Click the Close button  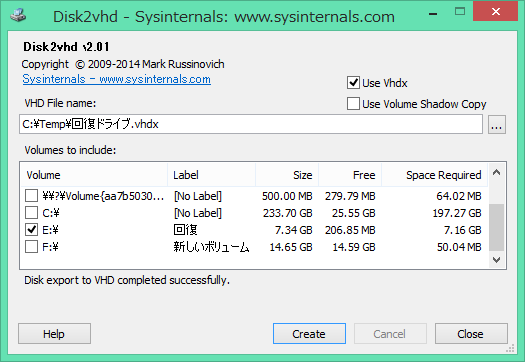point(471,334)
